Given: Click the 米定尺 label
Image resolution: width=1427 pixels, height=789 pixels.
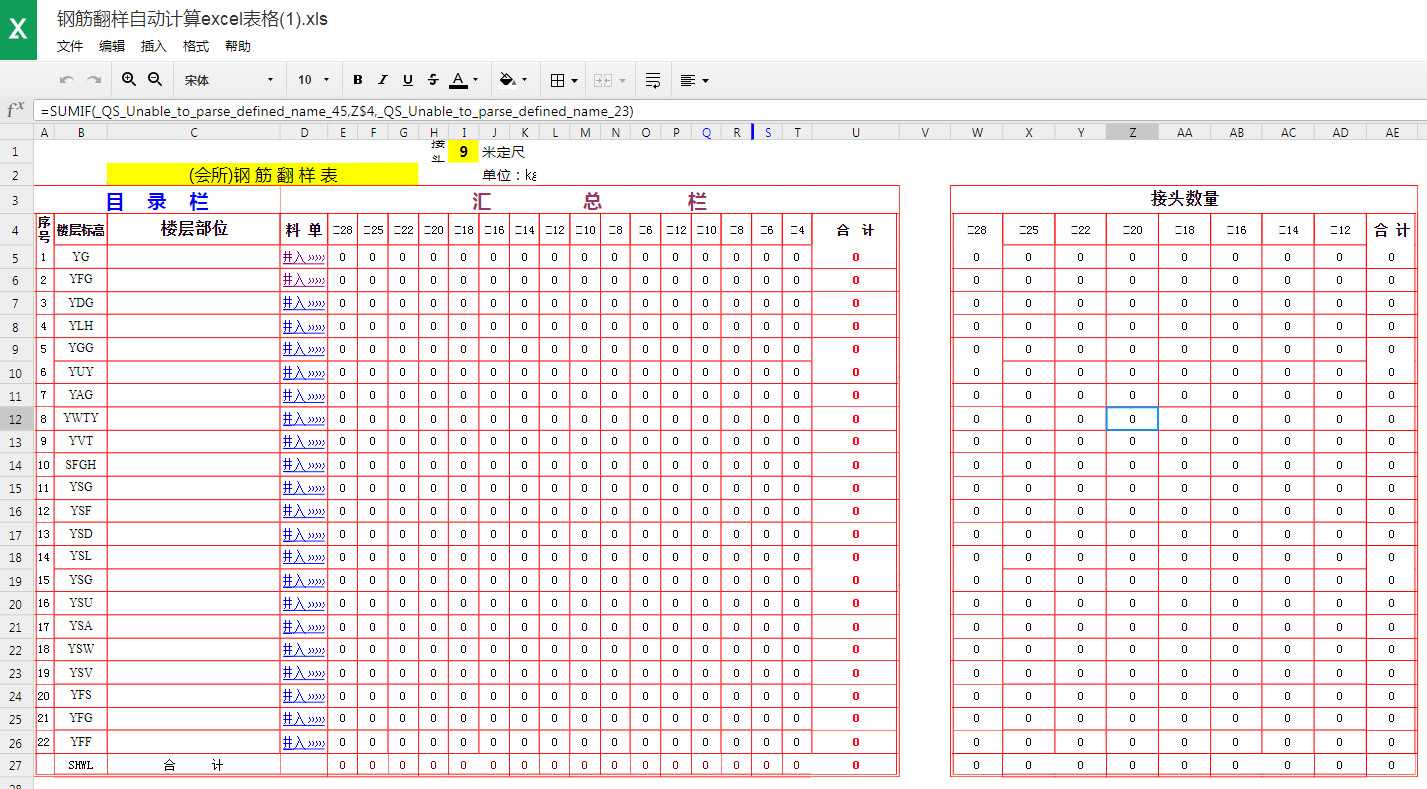Looking at the screenshot, I should [503, 152].
